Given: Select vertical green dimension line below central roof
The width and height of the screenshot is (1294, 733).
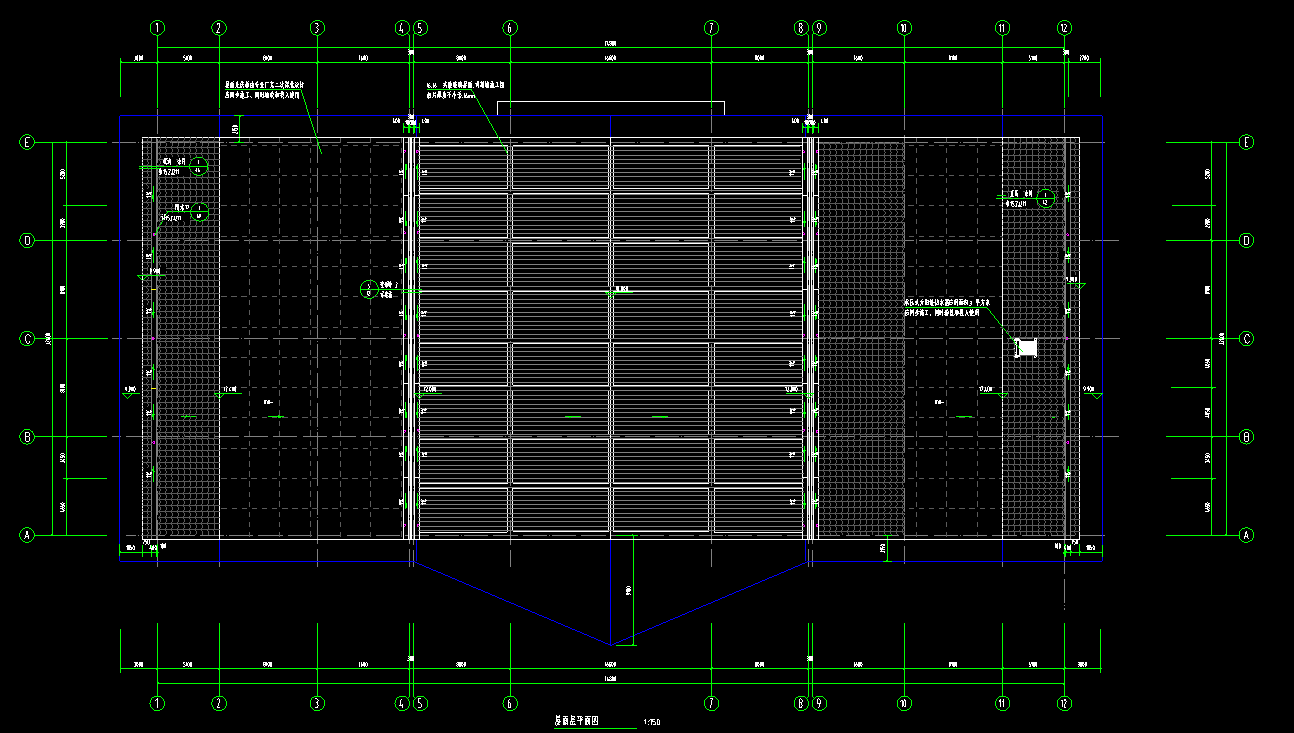Looking at the screenshot, I should tap(632, 590).
